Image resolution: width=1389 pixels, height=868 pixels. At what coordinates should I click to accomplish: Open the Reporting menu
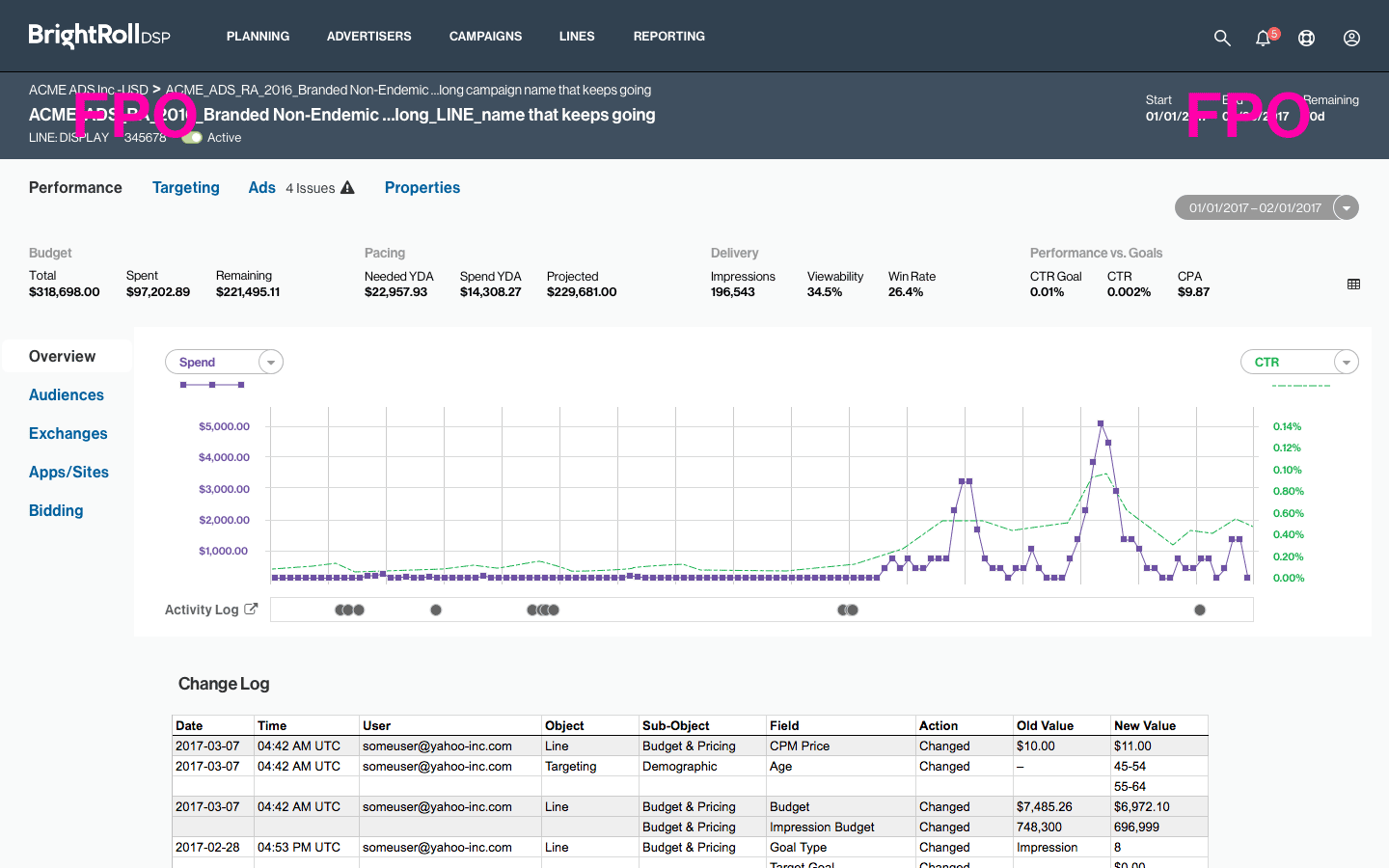[x=668, y=37]
